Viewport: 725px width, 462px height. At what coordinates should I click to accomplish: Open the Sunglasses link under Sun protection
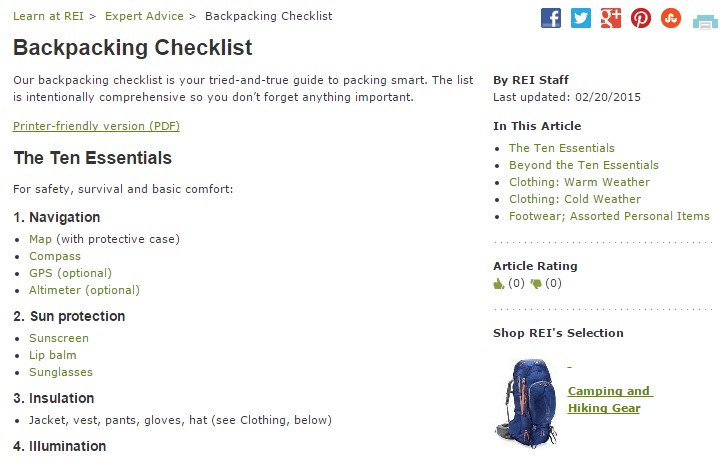tap(61, 372)
